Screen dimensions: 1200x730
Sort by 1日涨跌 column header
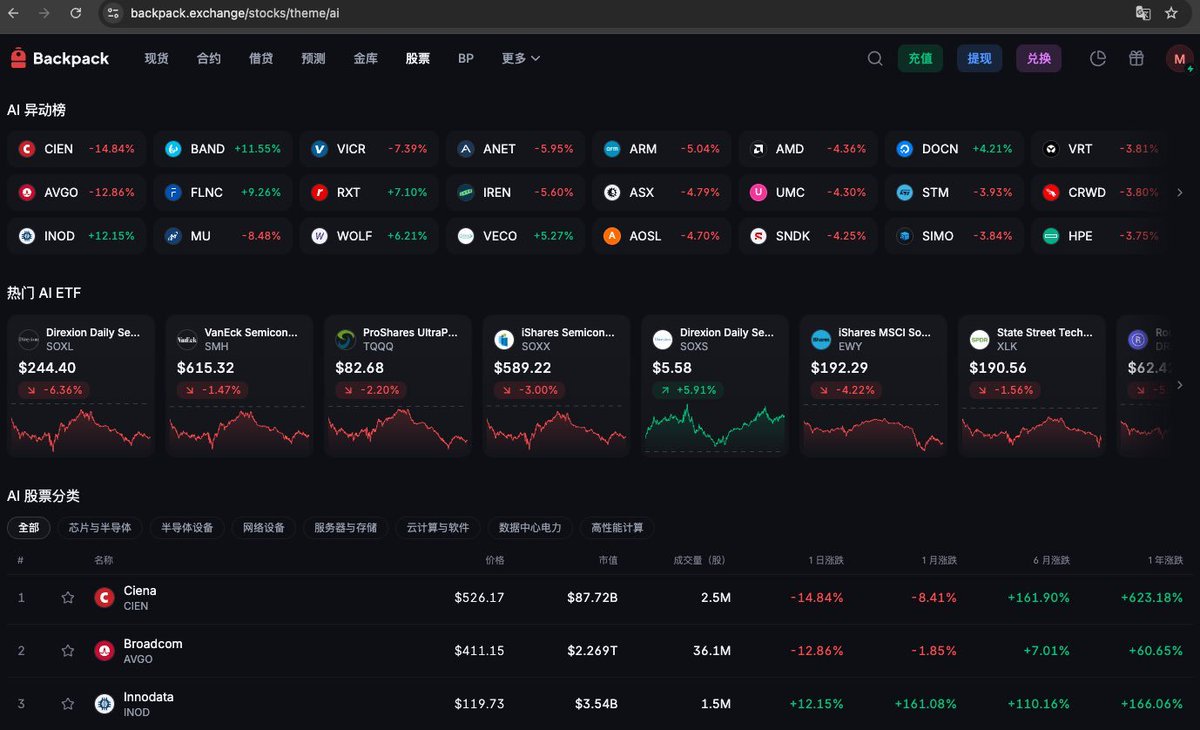826,560
